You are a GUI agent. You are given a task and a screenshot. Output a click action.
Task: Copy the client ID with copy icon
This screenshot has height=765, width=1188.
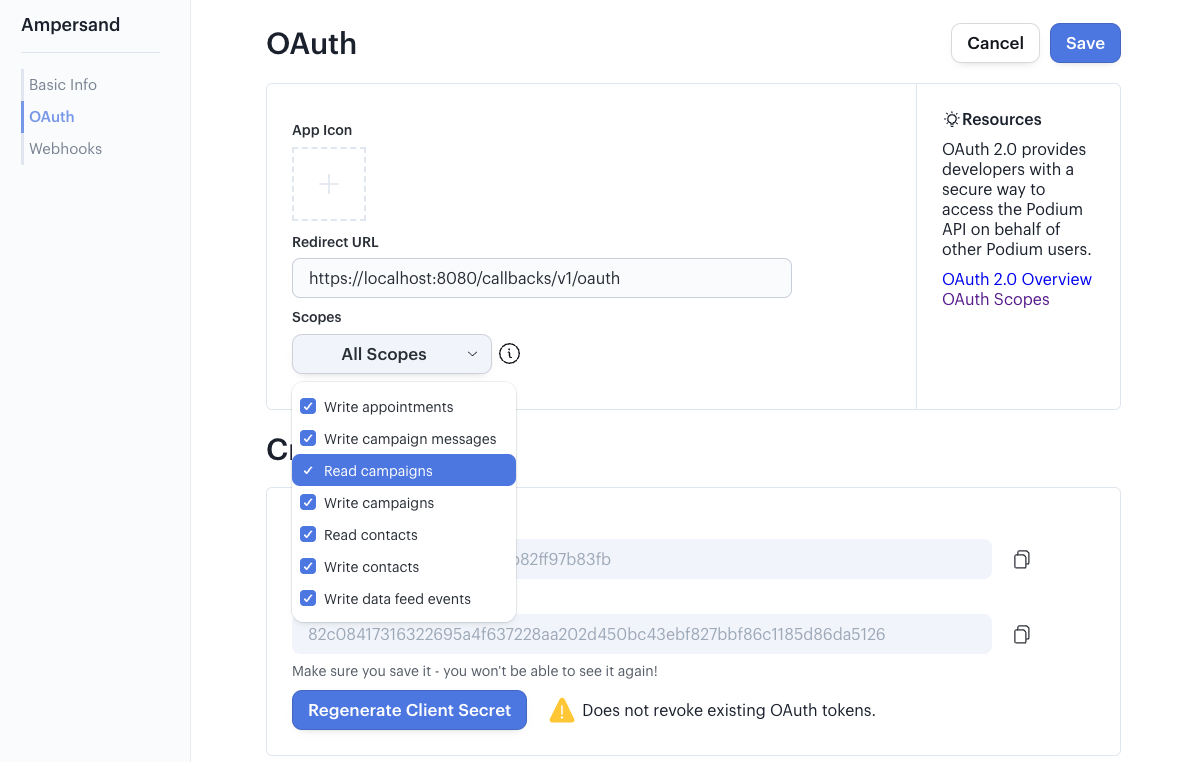1021,560
